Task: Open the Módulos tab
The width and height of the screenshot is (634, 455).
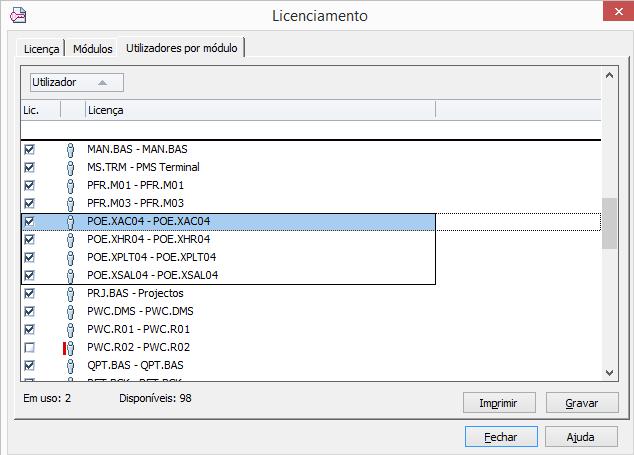Action: click(x=92, y=49)
